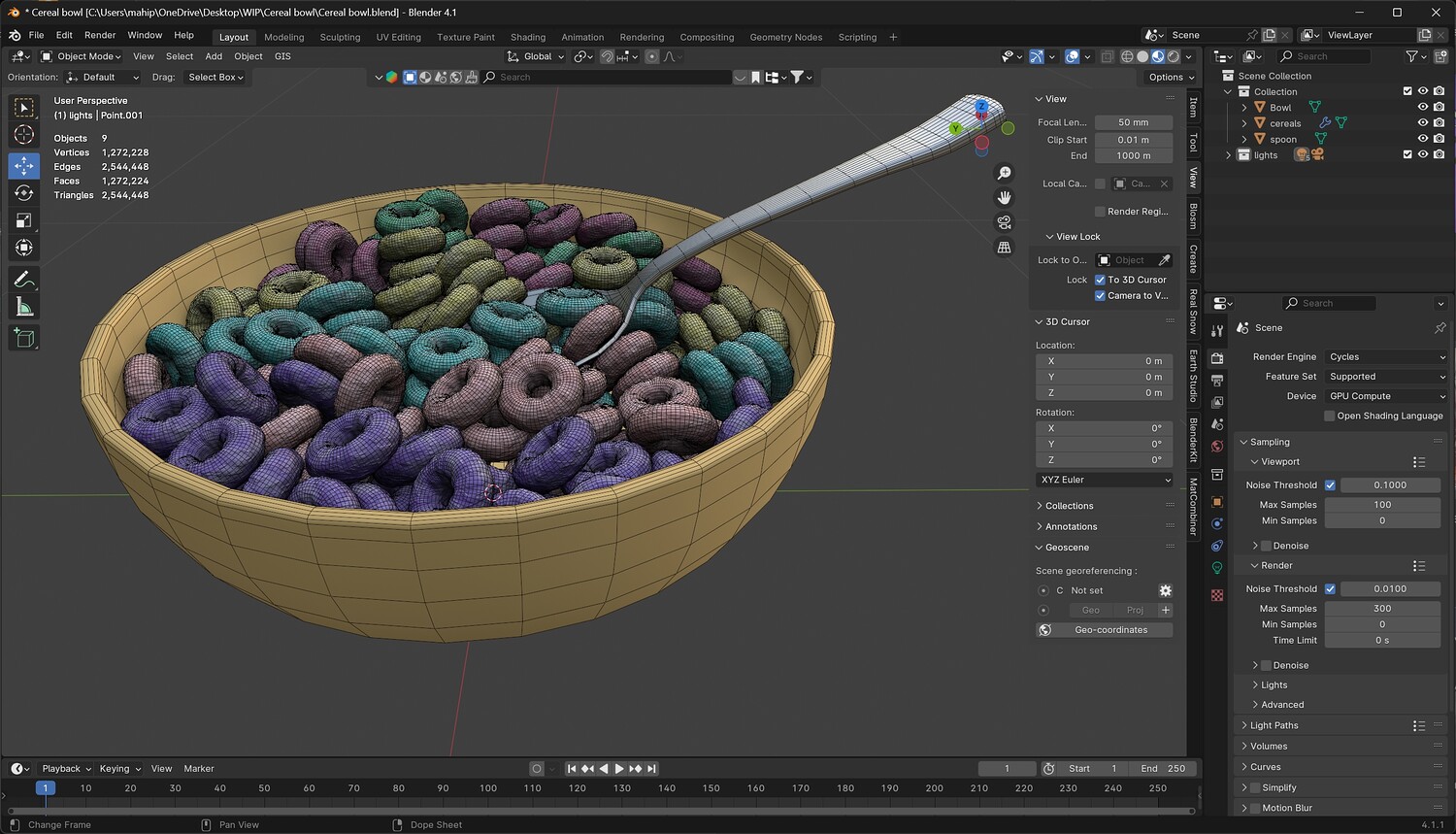This screenshot has height=834, width=1456.
Task: Jump to the animation start frame
Action: 572,768
